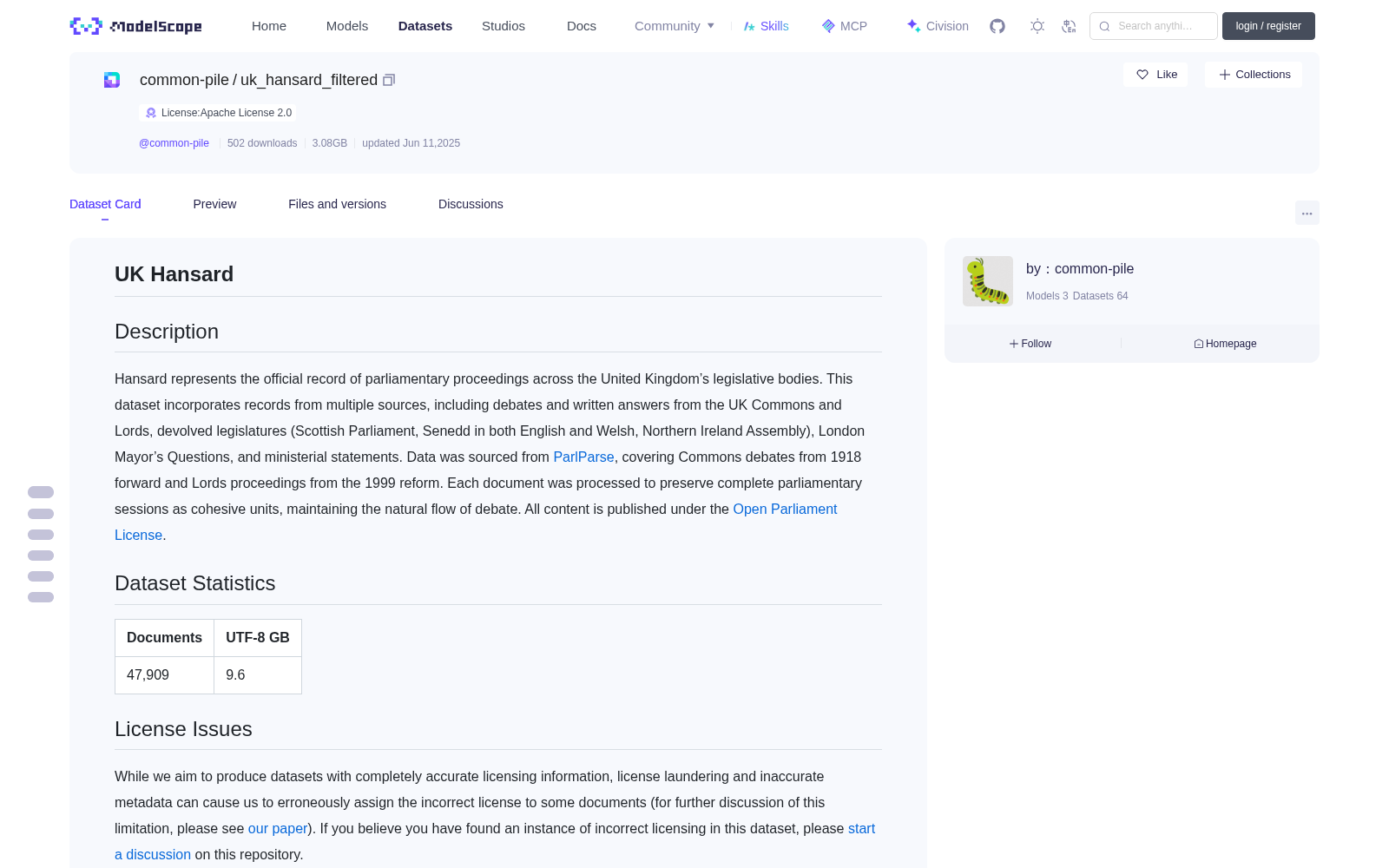This screenshot has width=1389, height=868.
Task: Click the 'by : common-pile' name
Action: (x=1080, y=269)
